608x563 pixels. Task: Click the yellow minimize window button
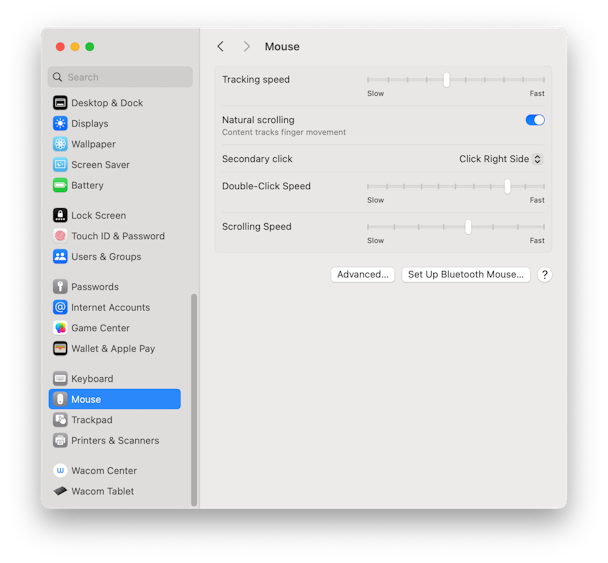point(75,47)
